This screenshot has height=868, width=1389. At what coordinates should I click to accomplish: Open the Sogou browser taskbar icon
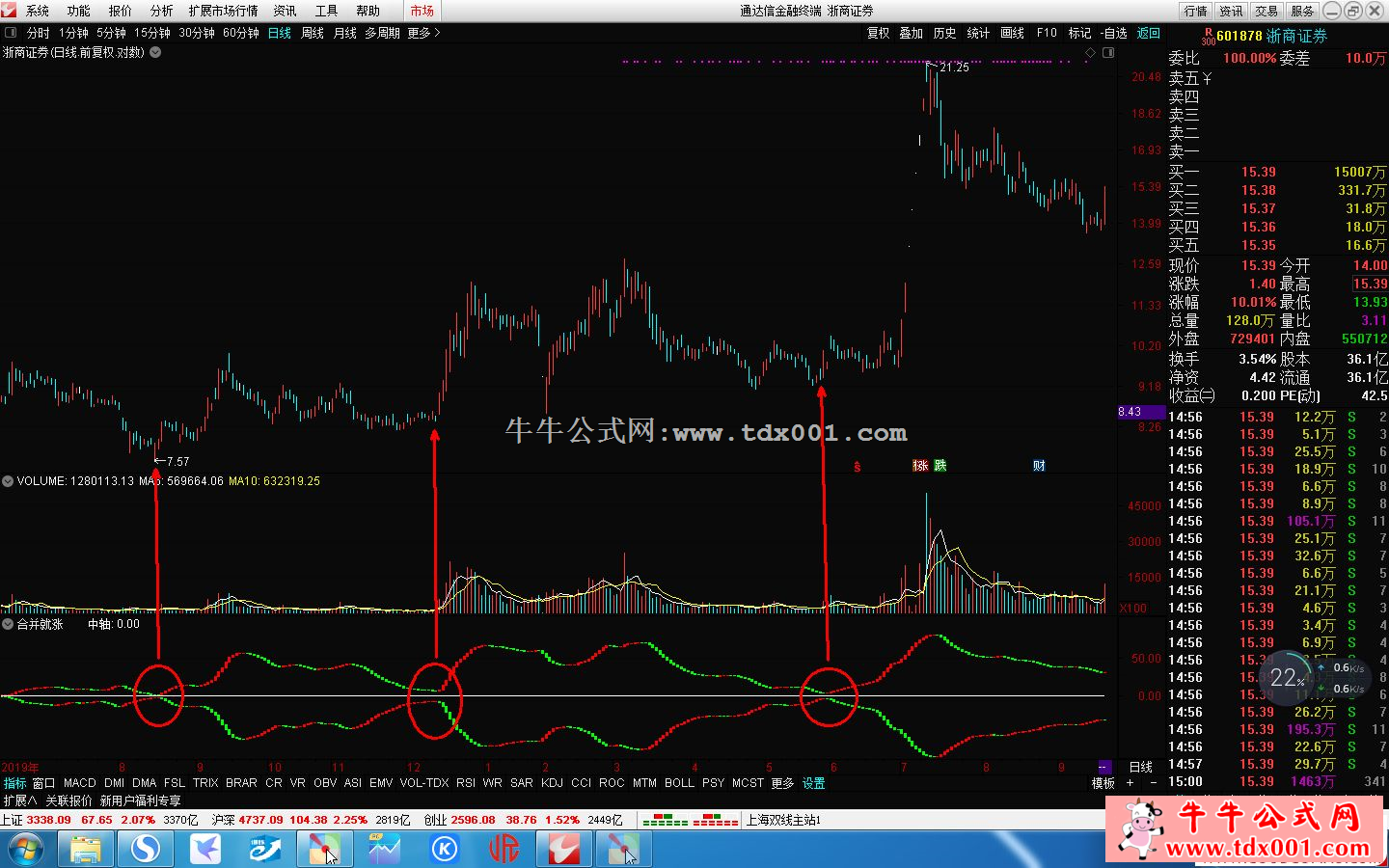coord(146,850)
